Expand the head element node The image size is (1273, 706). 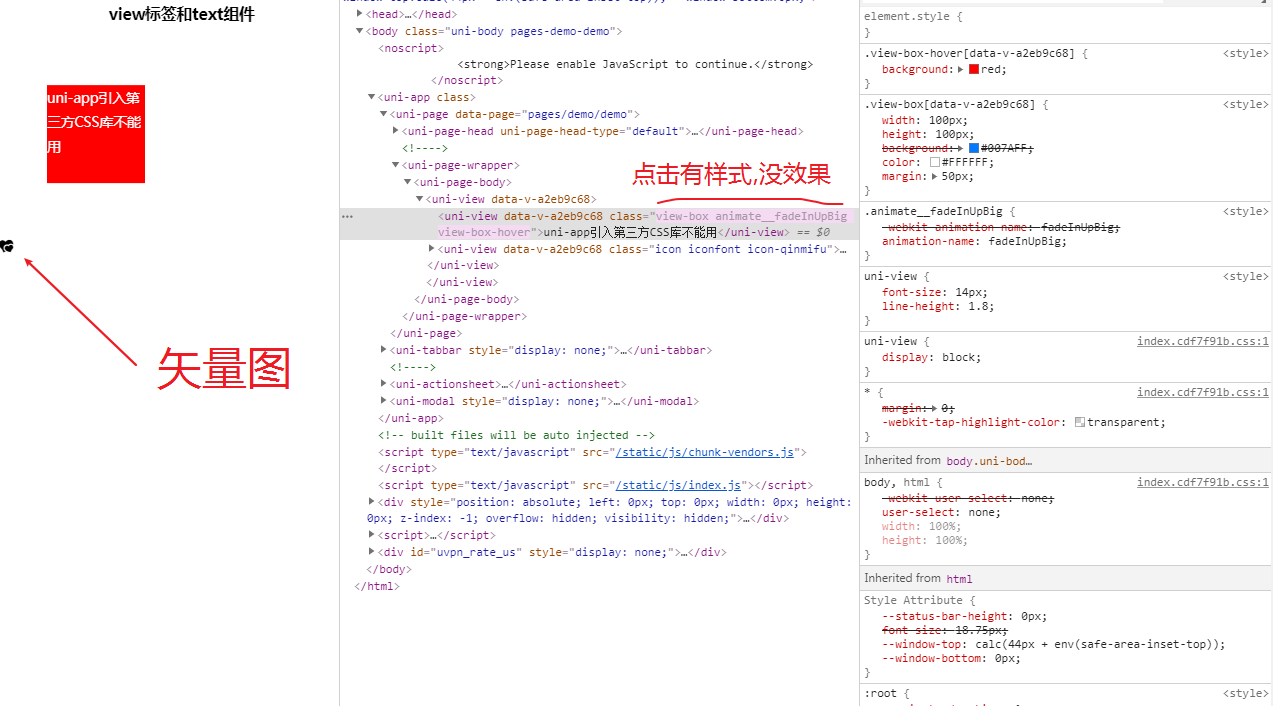(x=360, y=15)
